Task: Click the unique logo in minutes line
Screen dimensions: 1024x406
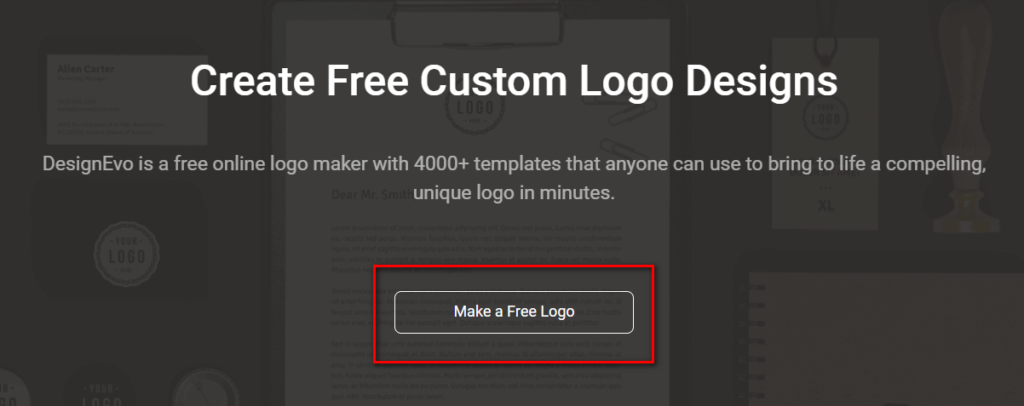Action: [x=513, y=194]
